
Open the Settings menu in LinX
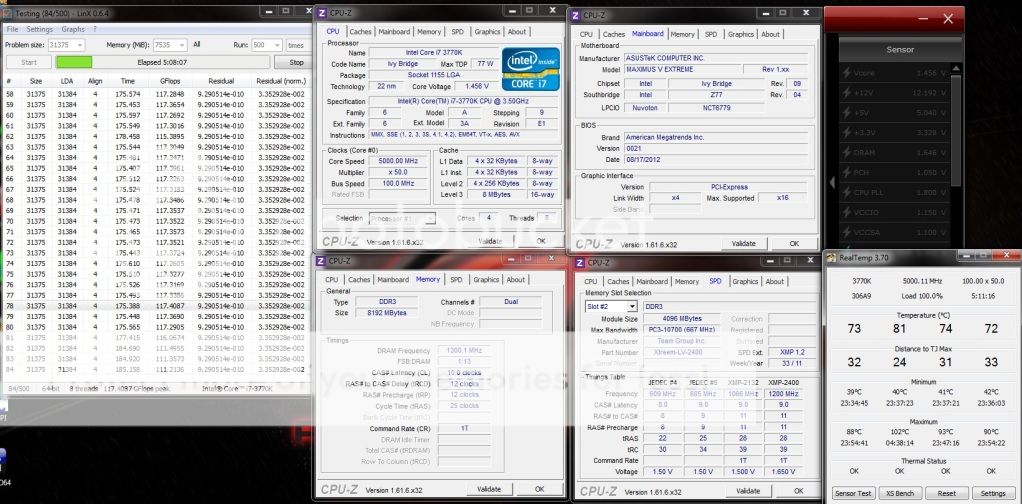[x=40, y=29]
